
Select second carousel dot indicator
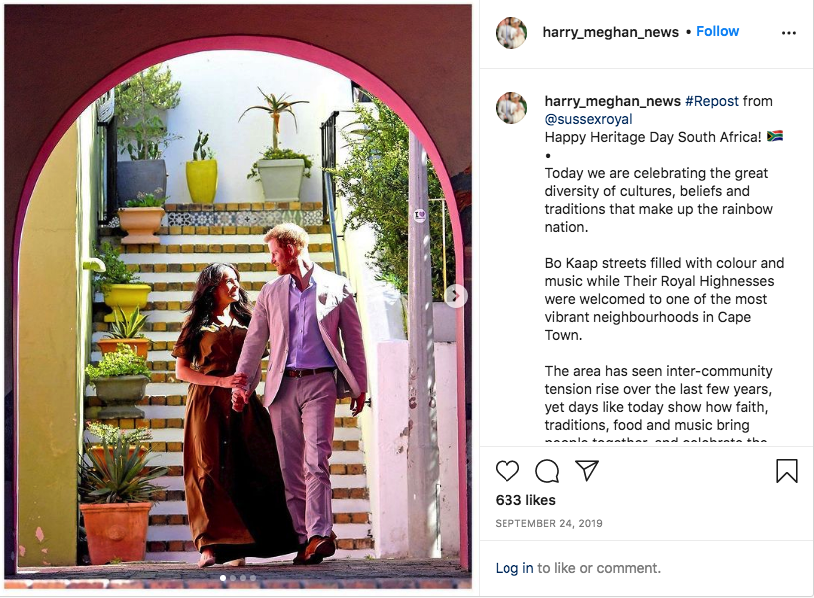pos(233,578)
